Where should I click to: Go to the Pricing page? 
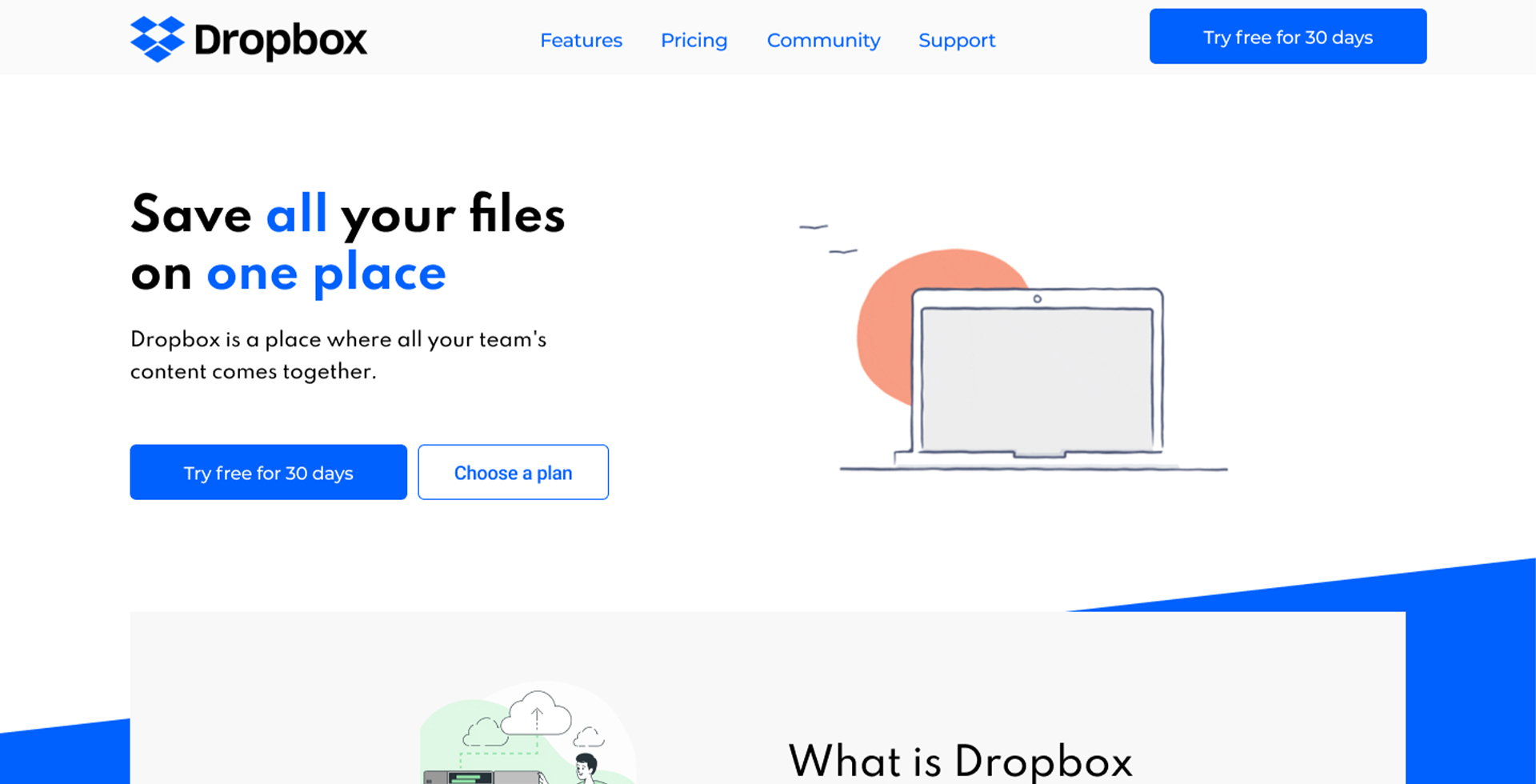coord(694,40)
